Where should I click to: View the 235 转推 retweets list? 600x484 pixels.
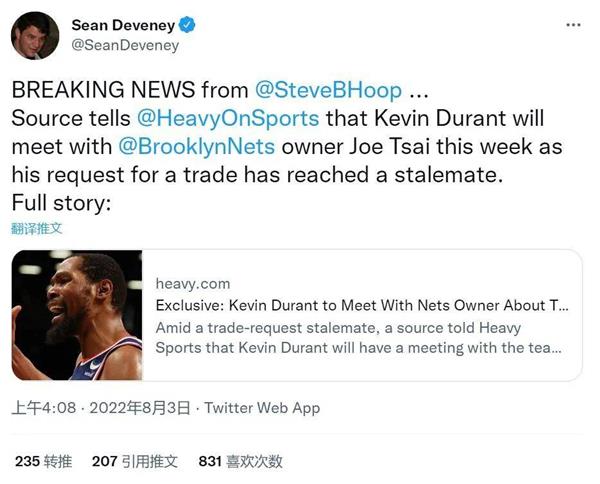[44, 461]
